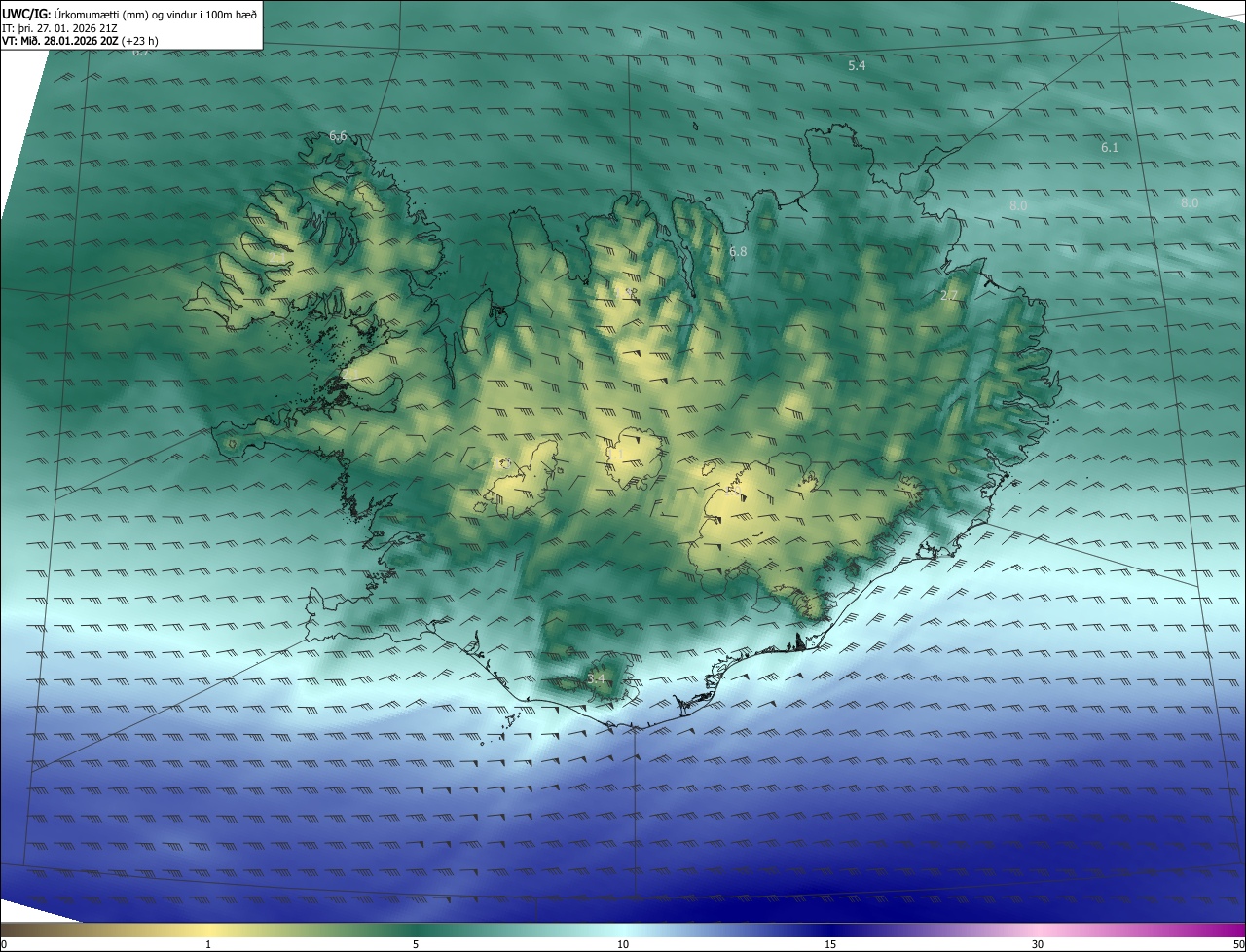
Task: Click the map title 'Úrkomumætti (mm) og vindur í 100m hæð'
Action: (x=155, y=15)
